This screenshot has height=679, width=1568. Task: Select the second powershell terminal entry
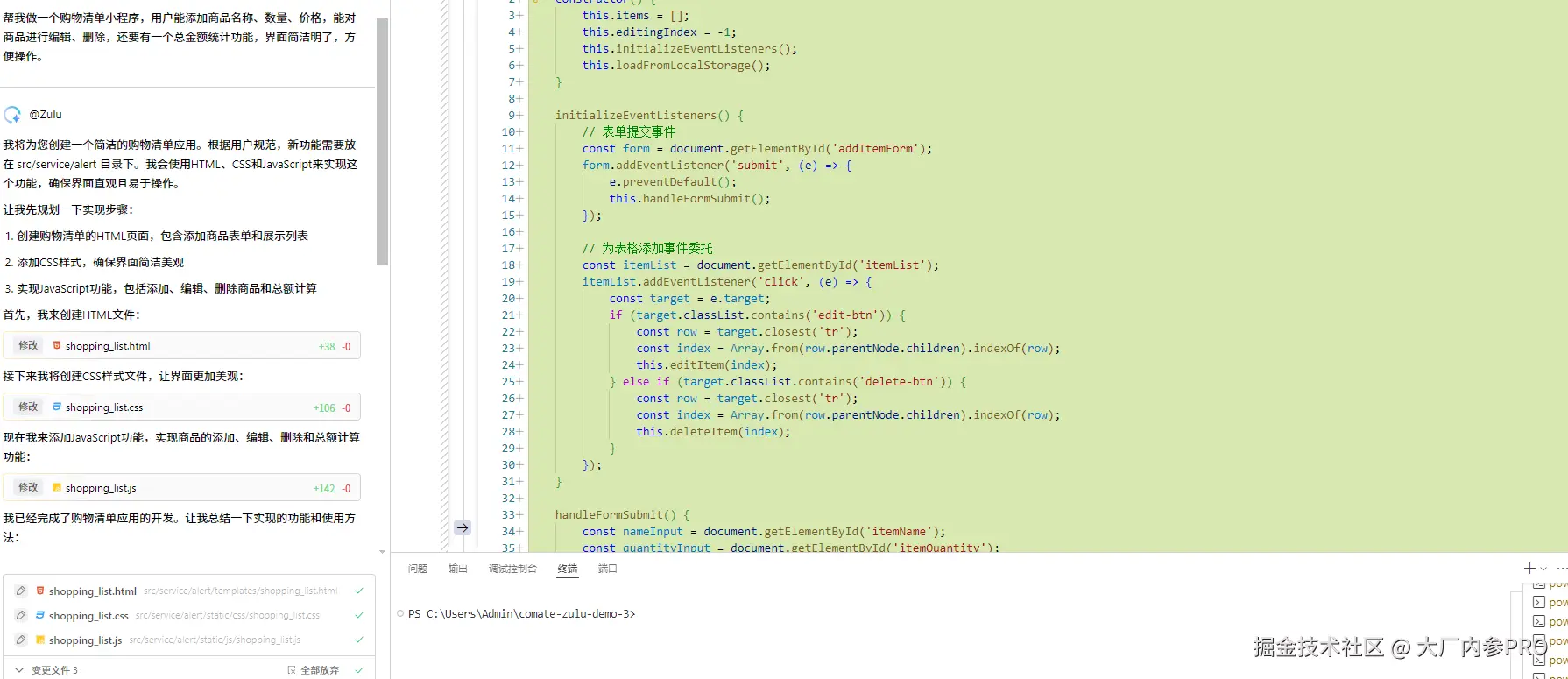(x=1550, y=603)
